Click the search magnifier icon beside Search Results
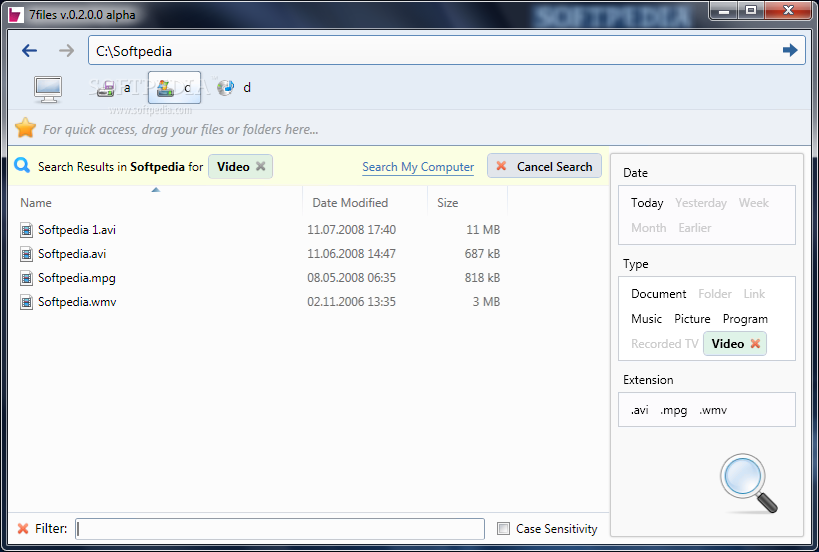This screenshot has width=819, height=552. [22, 166]
